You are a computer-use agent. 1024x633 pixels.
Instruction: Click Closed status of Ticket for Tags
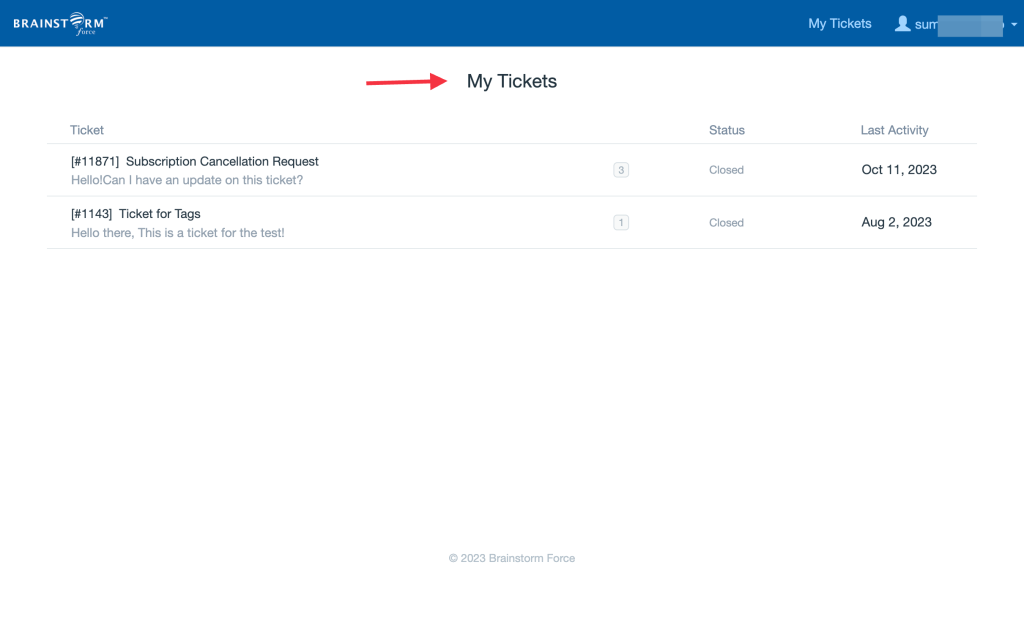(726, 223)
